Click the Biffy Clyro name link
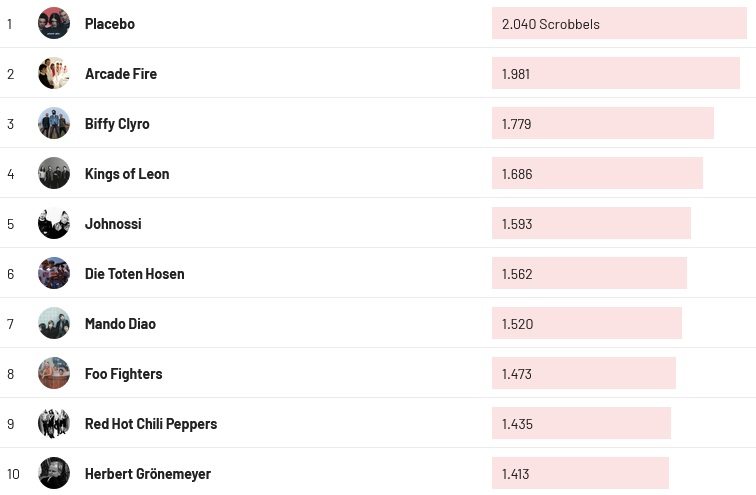 (117, 123)
